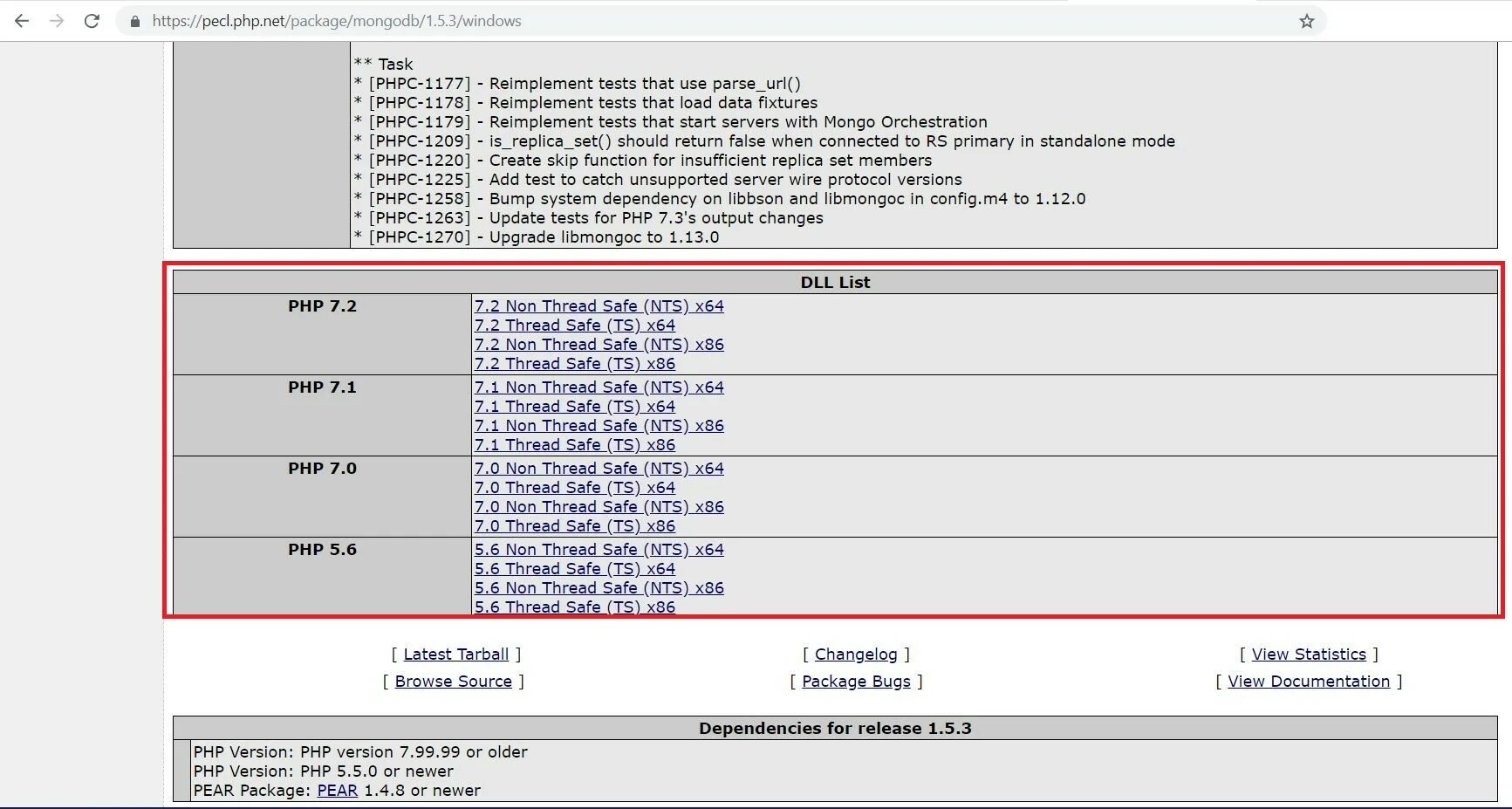The image size is (1512, 809).
Task: Download 5.6 Non Thread Safe (NTS) x86 DLL
Action: (x=599, y=588)
